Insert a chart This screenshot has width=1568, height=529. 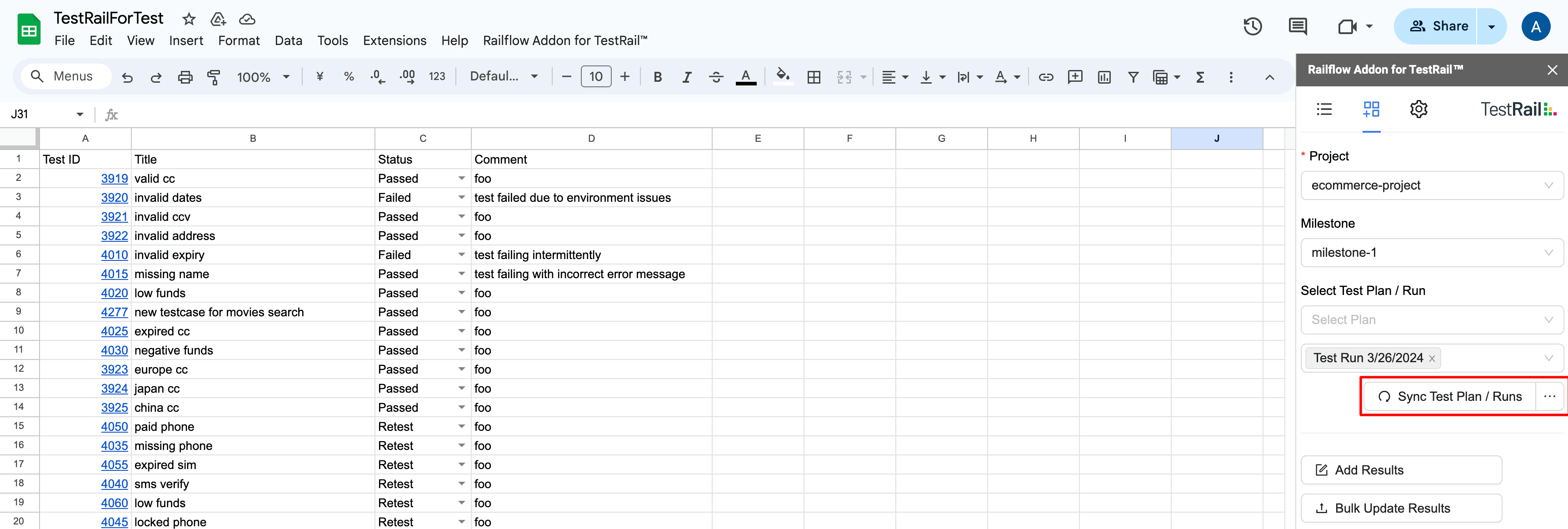pos(1104,77)
